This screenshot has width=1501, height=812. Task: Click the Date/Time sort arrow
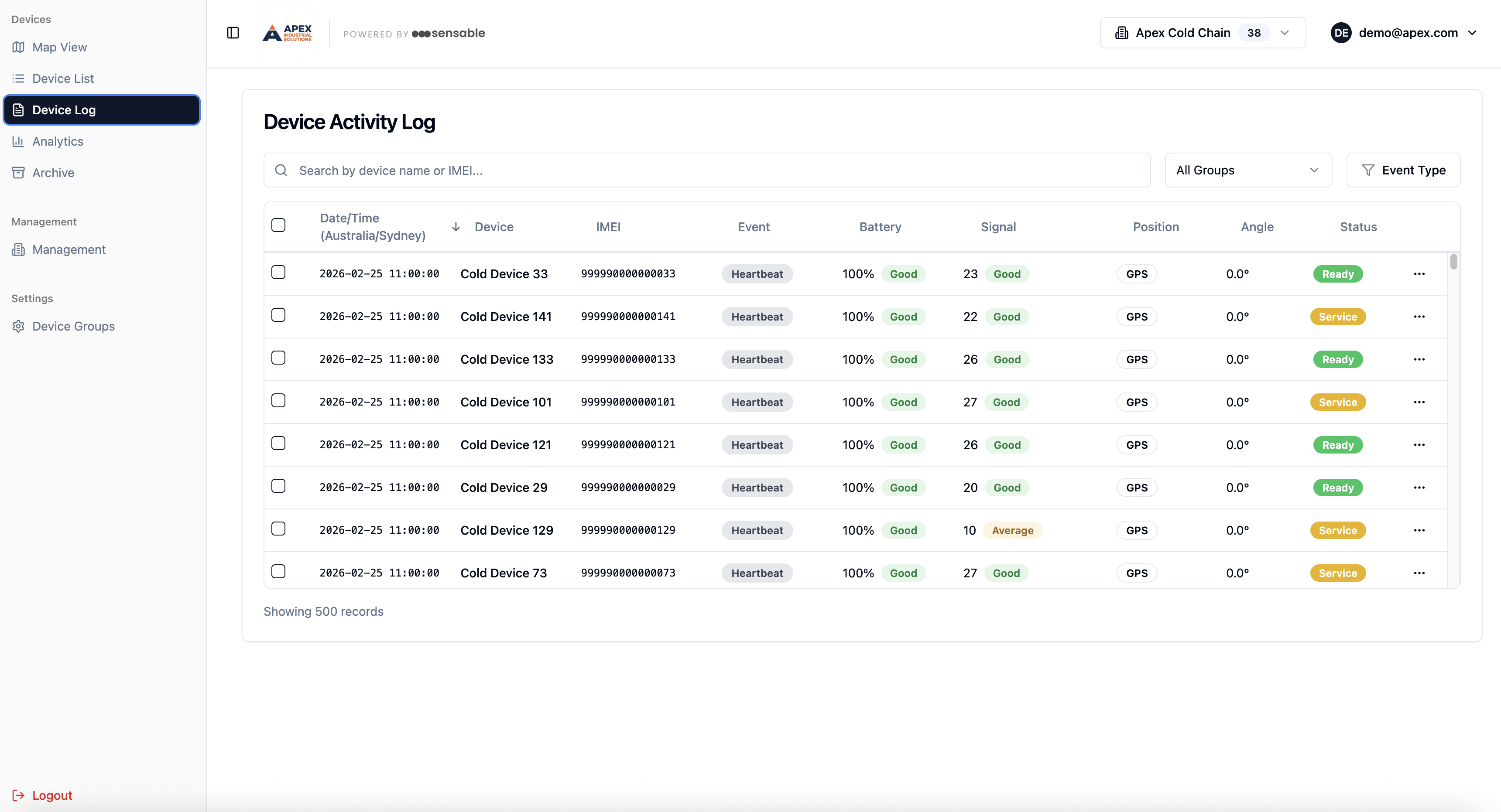(456, 227)
